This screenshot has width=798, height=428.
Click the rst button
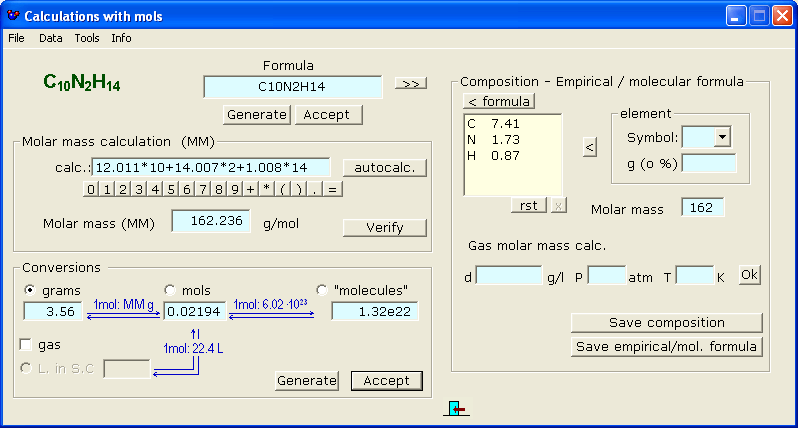529,206
